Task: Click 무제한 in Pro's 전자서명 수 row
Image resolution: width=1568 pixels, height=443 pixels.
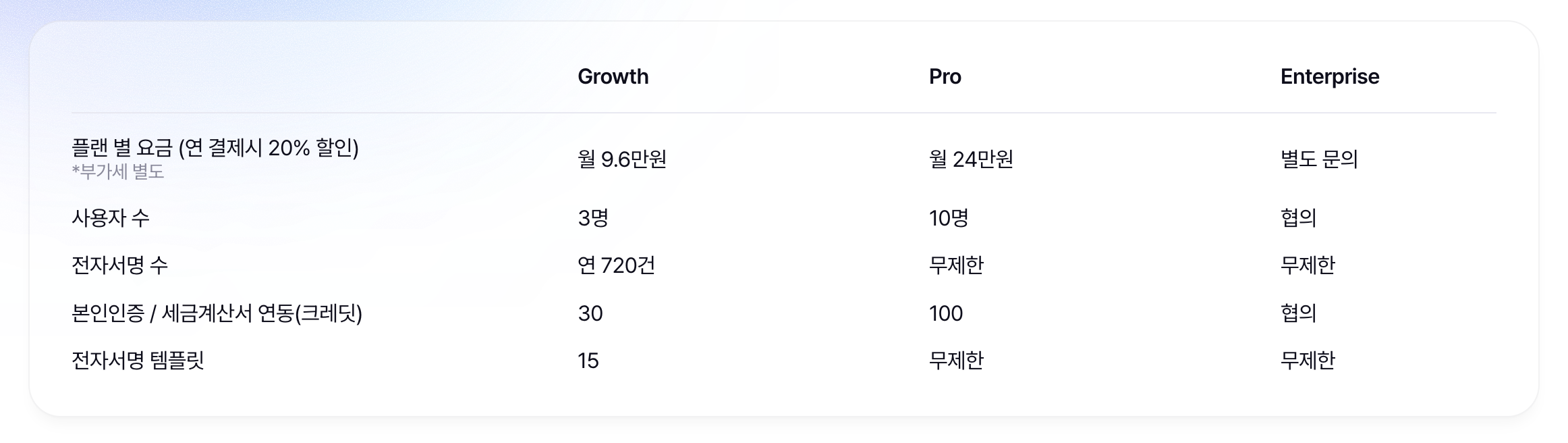Action: [x=956, y=265]
